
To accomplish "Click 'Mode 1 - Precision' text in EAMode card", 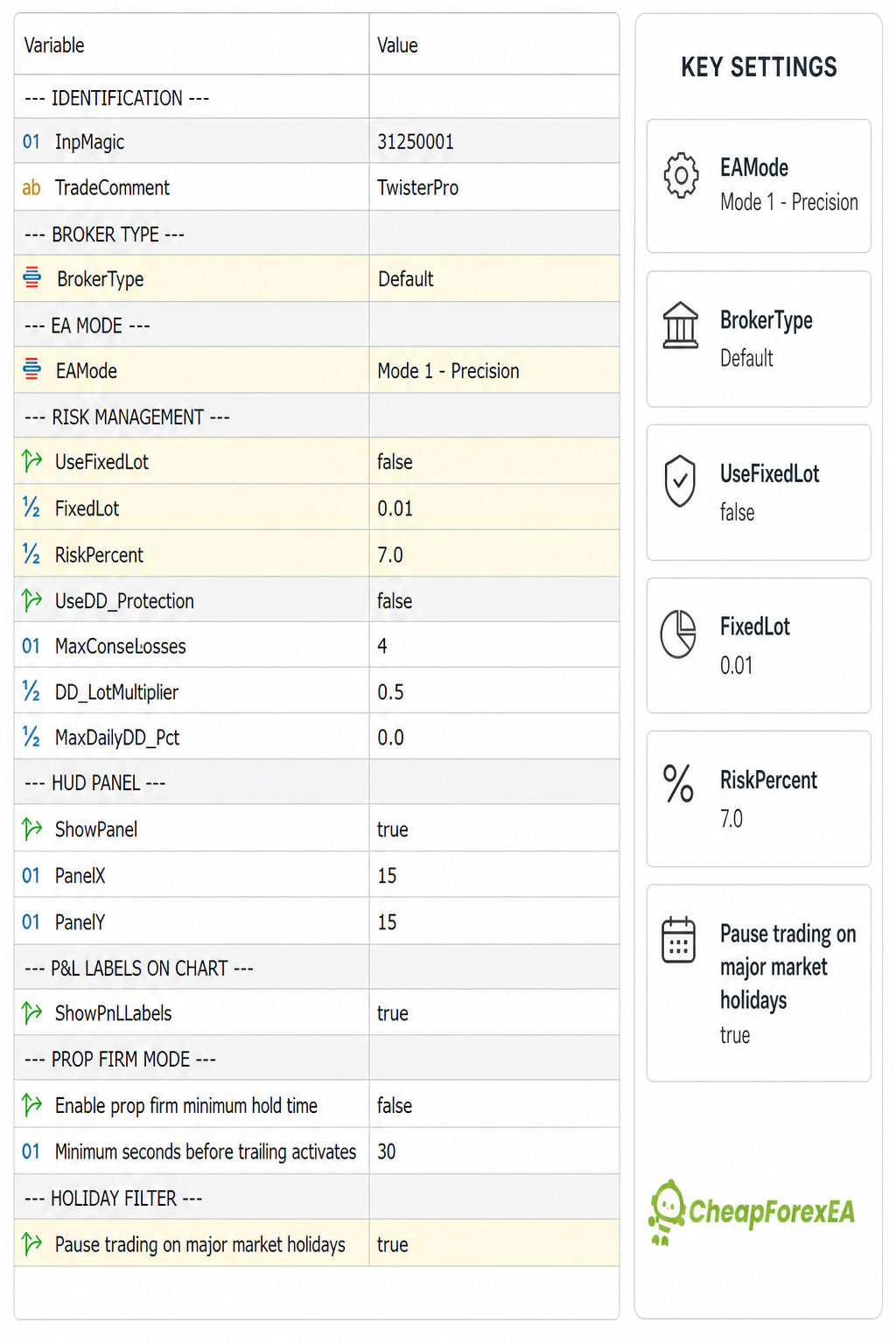I will click(x=788, y=202).
